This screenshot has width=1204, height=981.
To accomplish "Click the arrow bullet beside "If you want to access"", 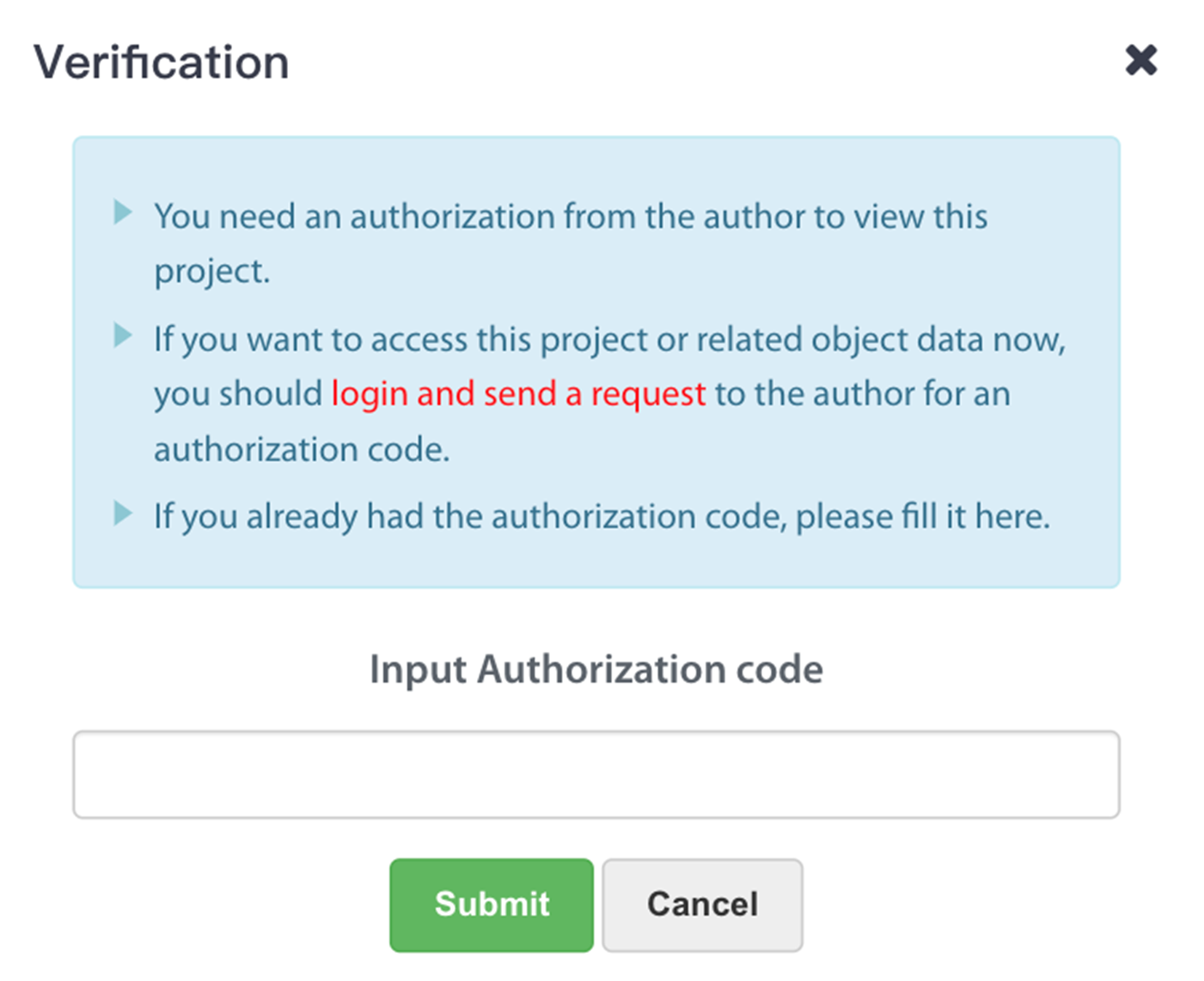I will tap(123, 335).
